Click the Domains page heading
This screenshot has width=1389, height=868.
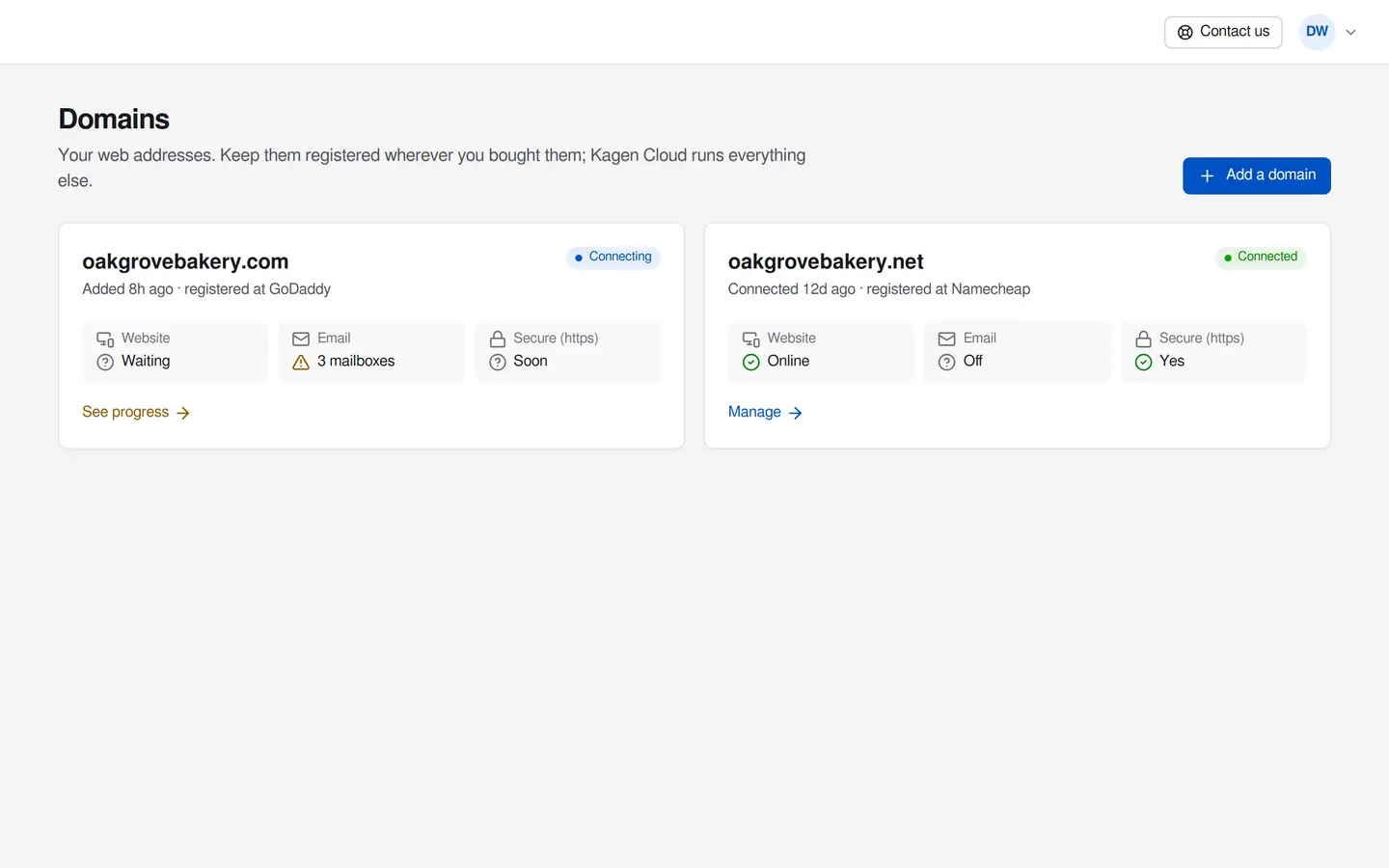pyautogui.click(x=114, y=119)
